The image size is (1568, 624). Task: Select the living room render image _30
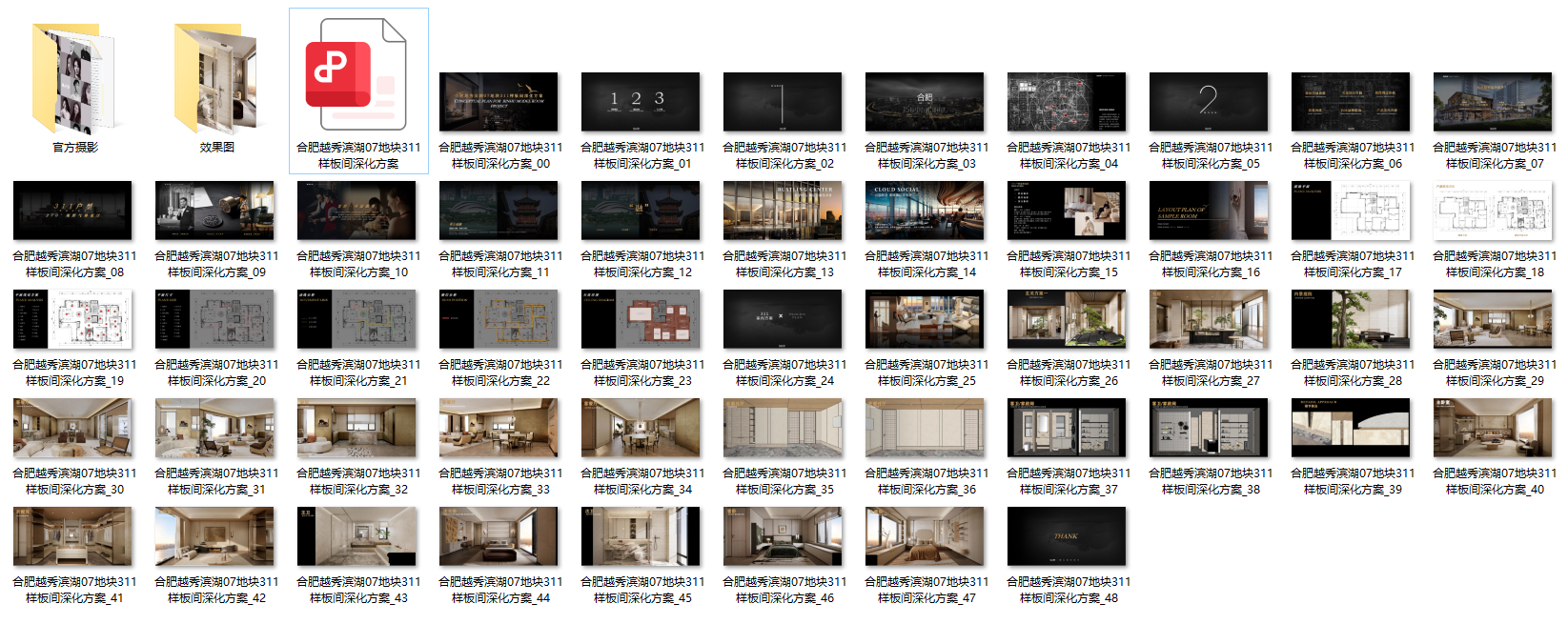click(x=72, y=428)
